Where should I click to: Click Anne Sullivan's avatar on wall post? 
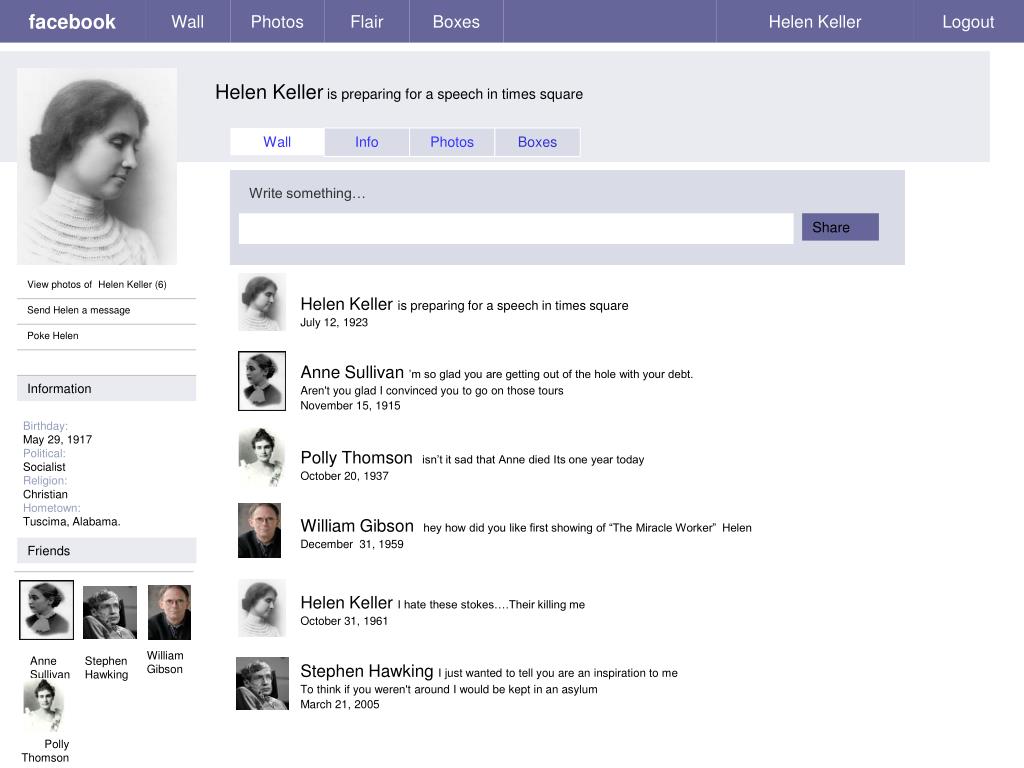[x=262, y=381]
